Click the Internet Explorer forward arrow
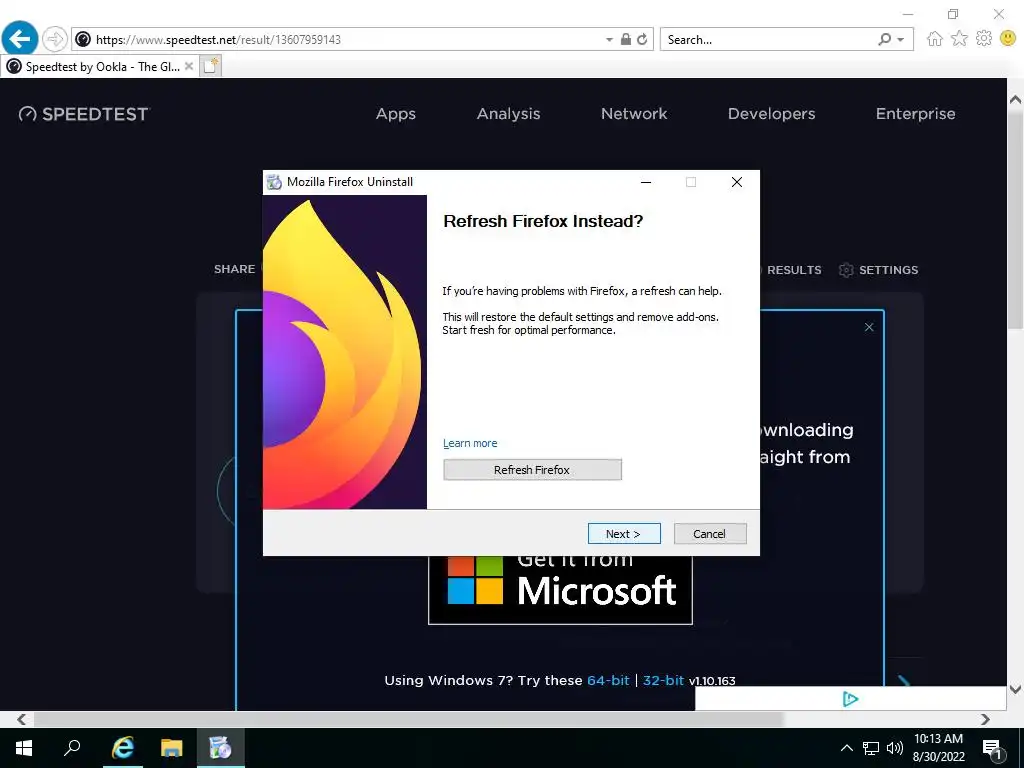This screenshot has width=1024, height=768. click(x=55, y=39)
